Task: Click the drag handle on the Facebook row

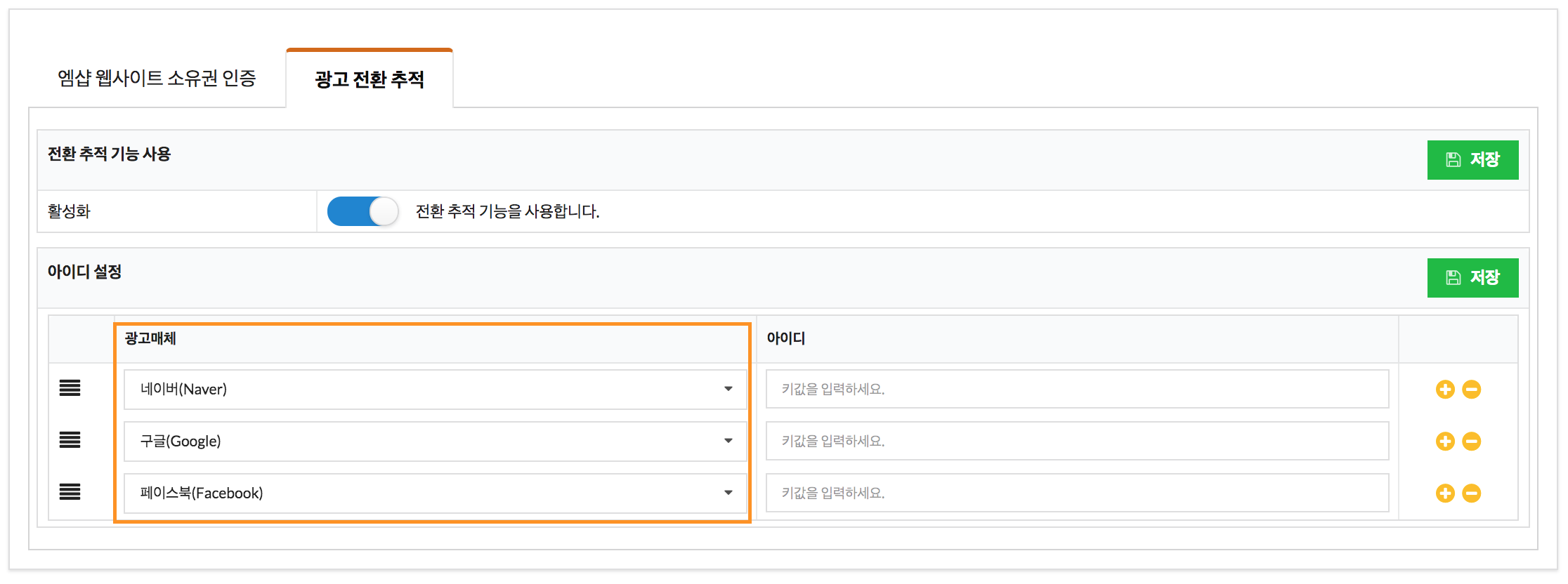Action: [x=70, y=493]
